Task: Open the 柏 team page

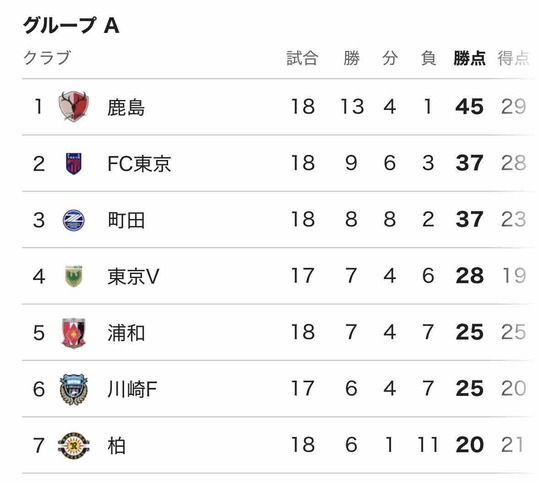Action: [116, 446]
